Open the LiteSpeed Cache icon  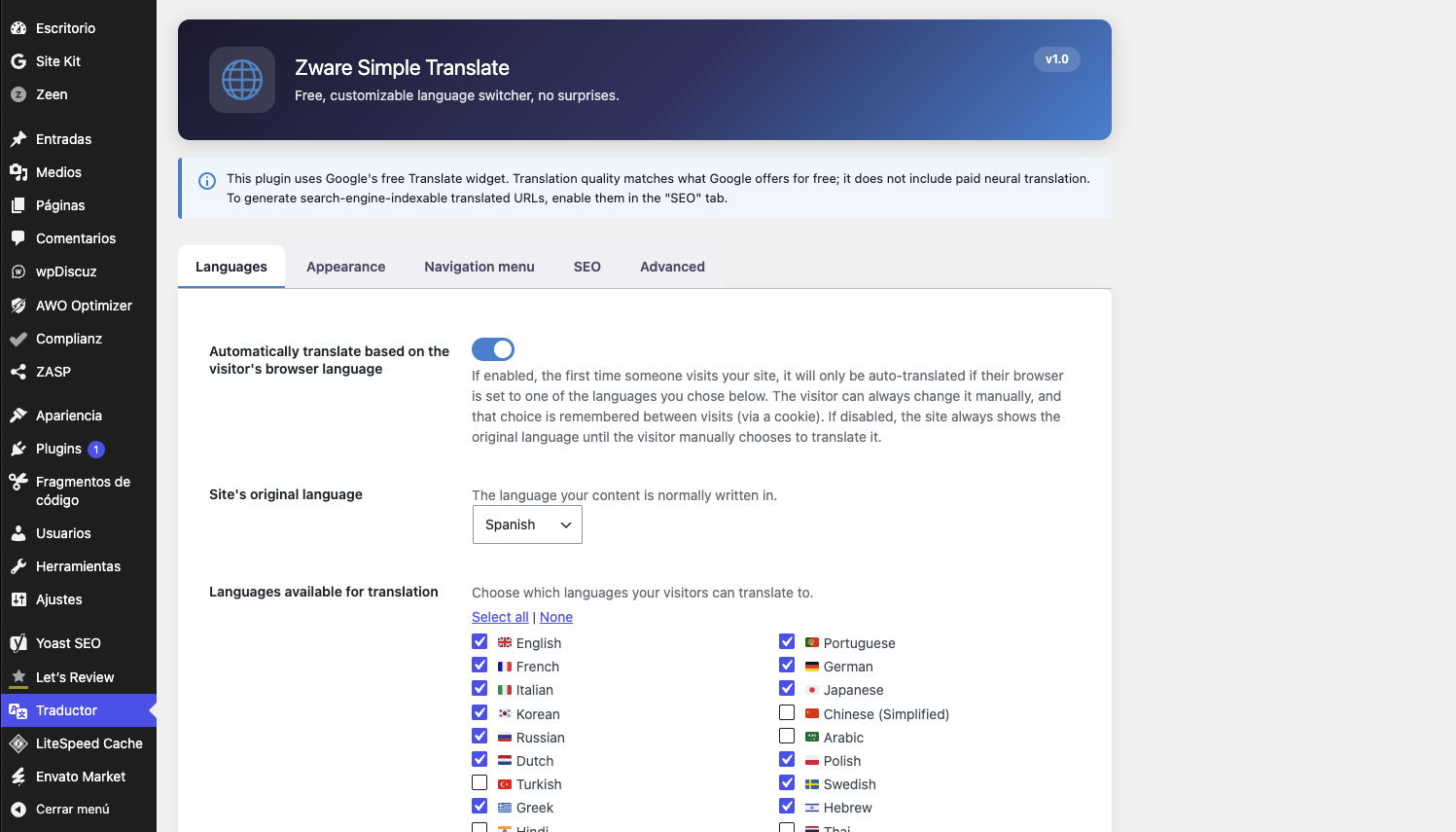18,743
